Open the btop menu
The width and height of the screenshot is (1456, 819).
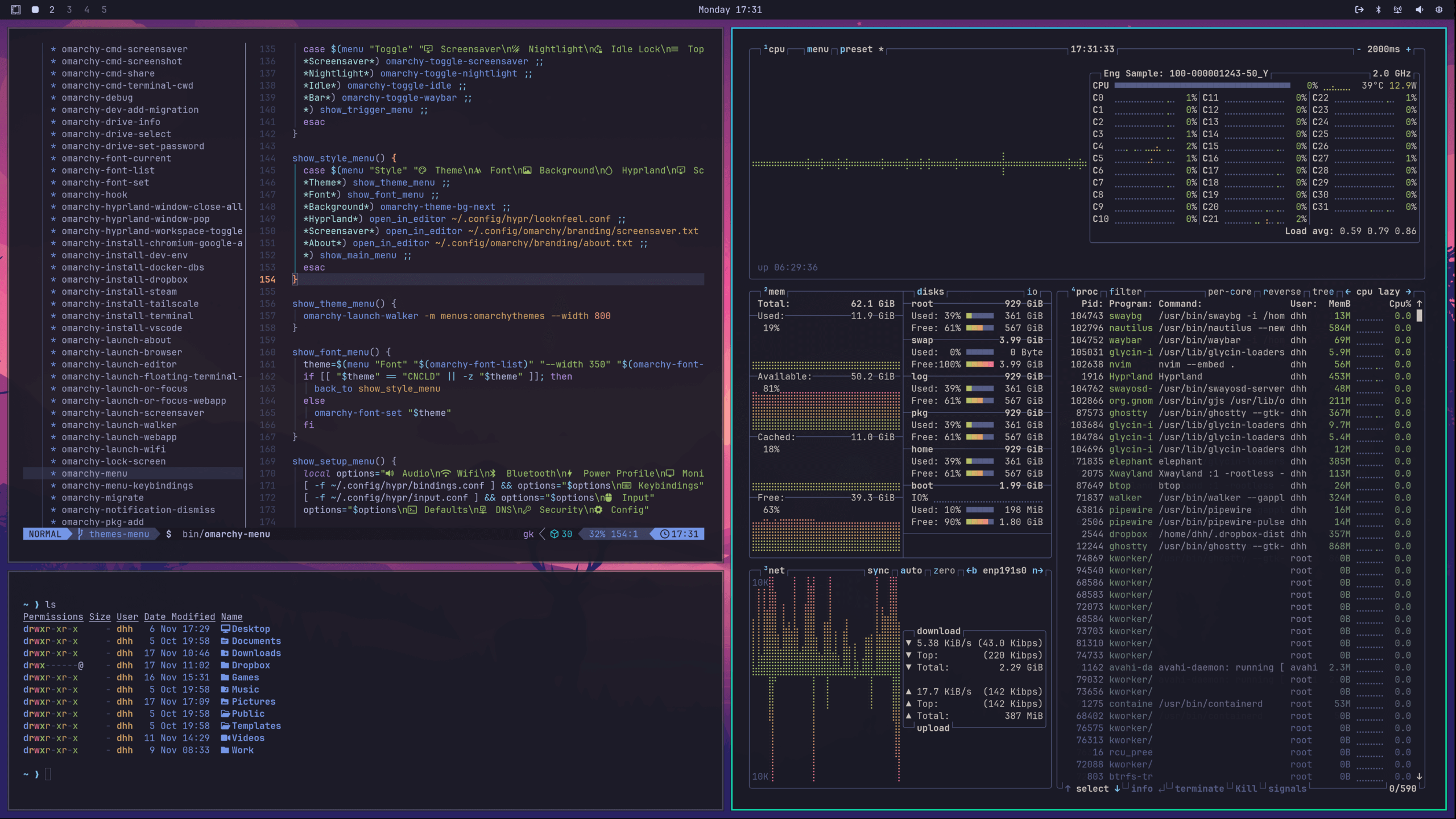[x=817, y=49]
